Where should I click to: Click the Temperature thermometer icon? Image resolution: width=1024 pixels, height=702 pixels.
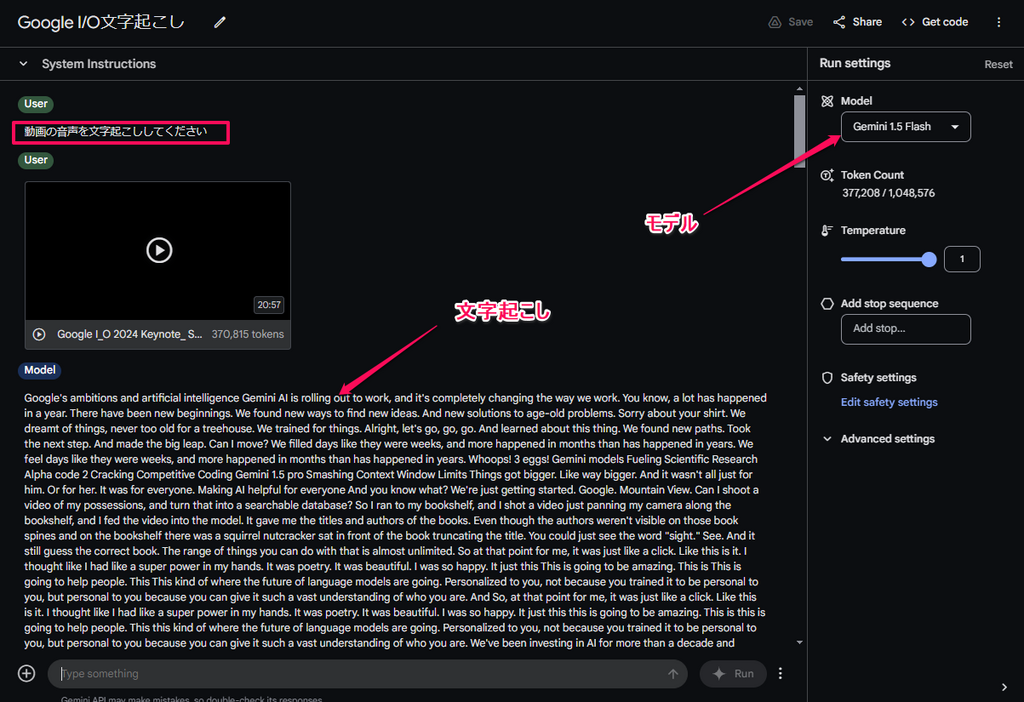click(x=827, y=231)
